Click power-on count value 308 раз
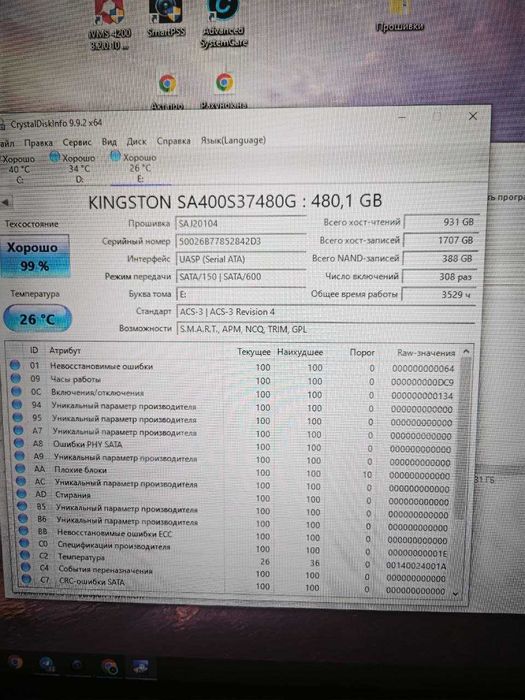The width and height of the screenshot is (525, 700). coord(439,276)
